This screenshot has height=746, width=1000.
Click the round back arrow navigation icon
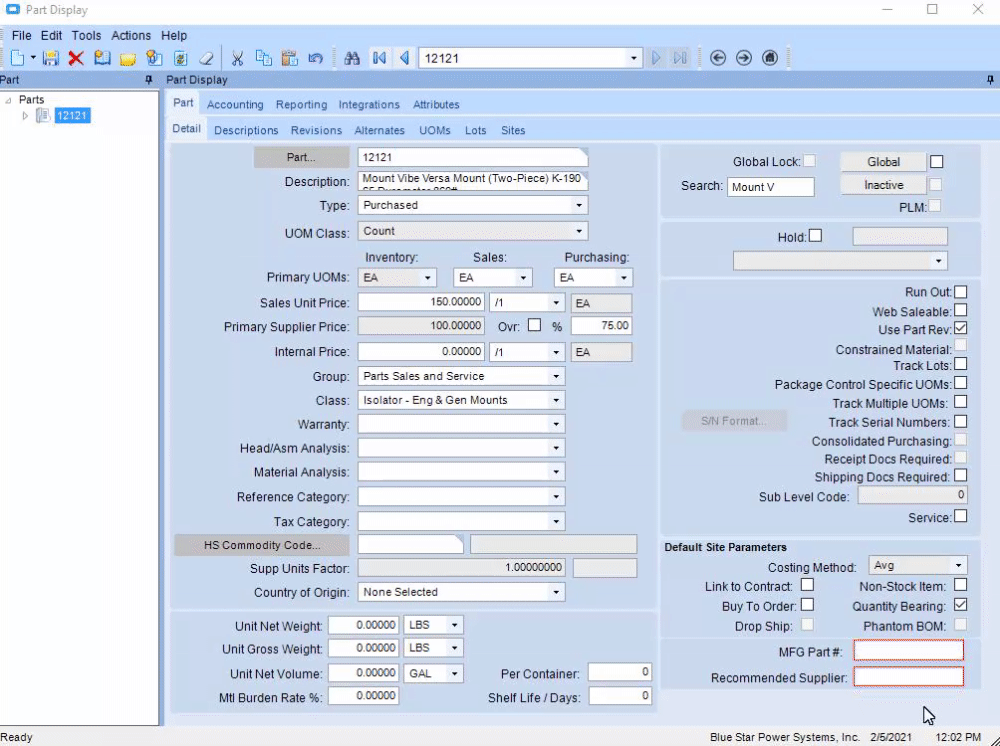718,58
